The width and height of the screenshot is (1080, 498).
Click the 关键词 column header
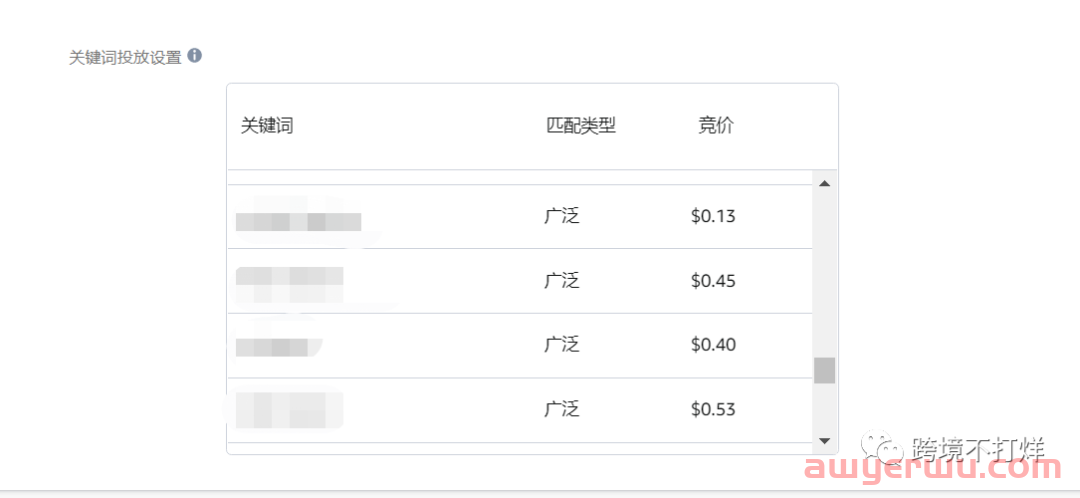[267, 126]
